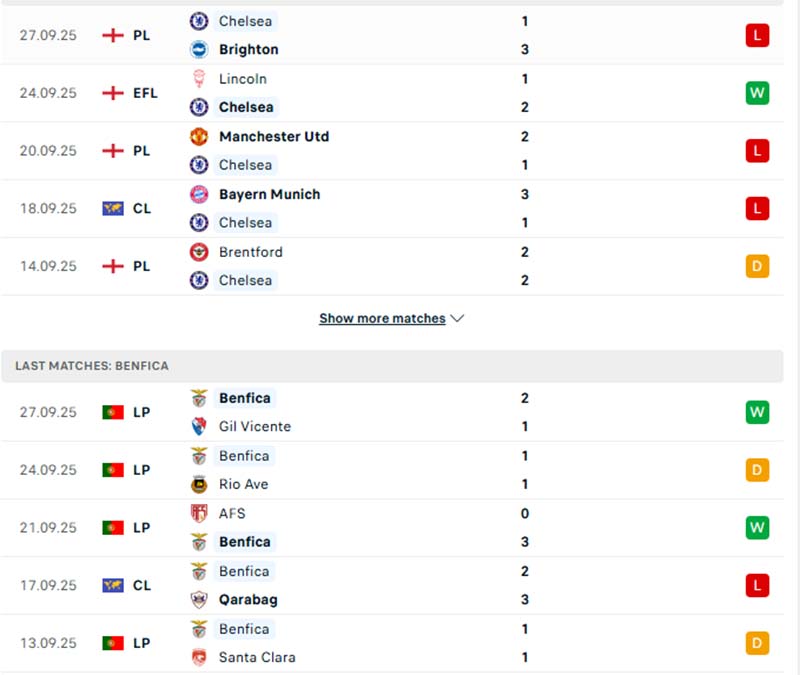
Task: Click the Gil Vicente crest icon
Action: click(199, 426)
